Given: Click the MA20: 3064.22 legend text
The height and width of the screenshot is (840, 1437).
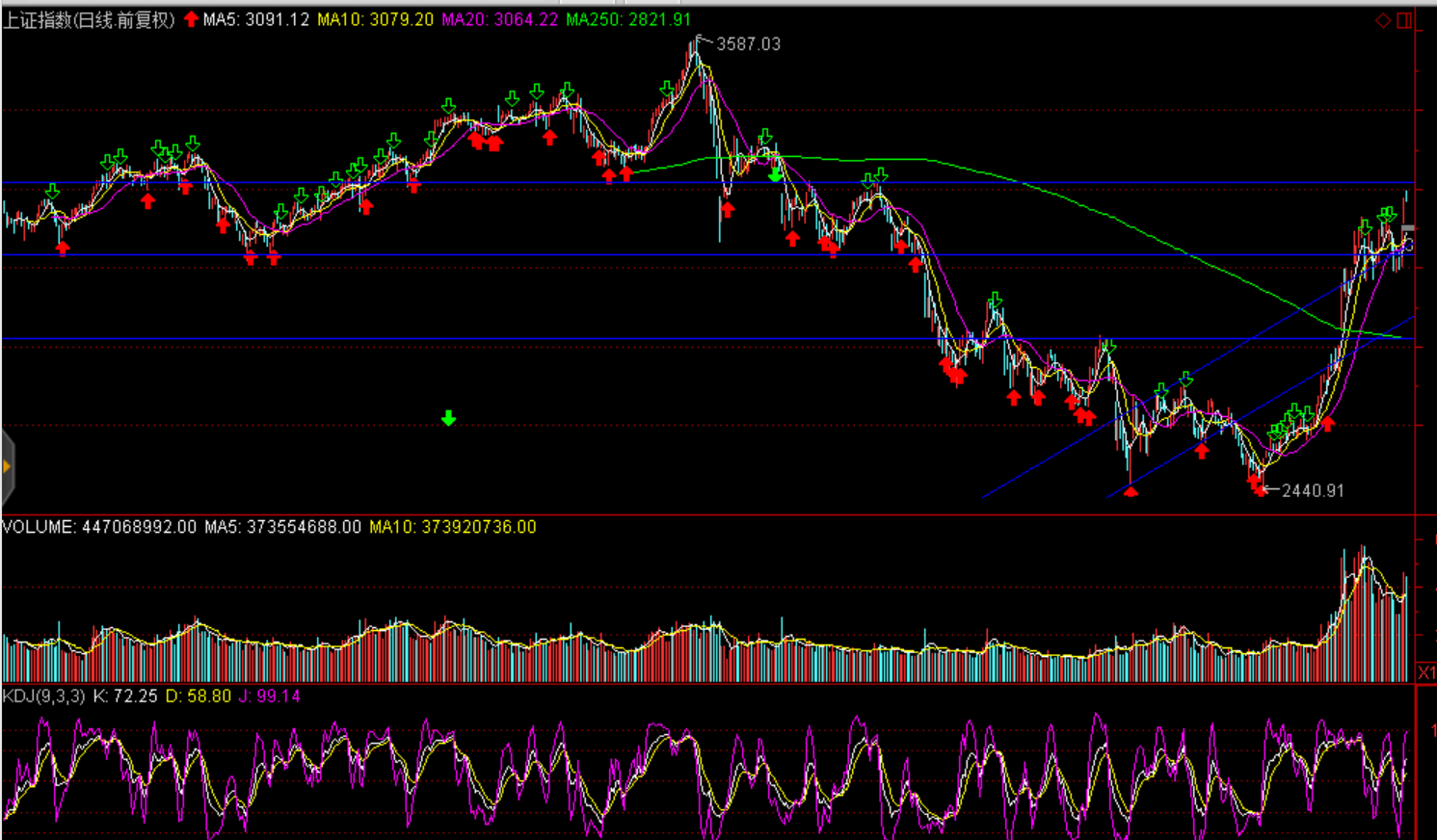Looking at the screenshot, I should [499, 19].
